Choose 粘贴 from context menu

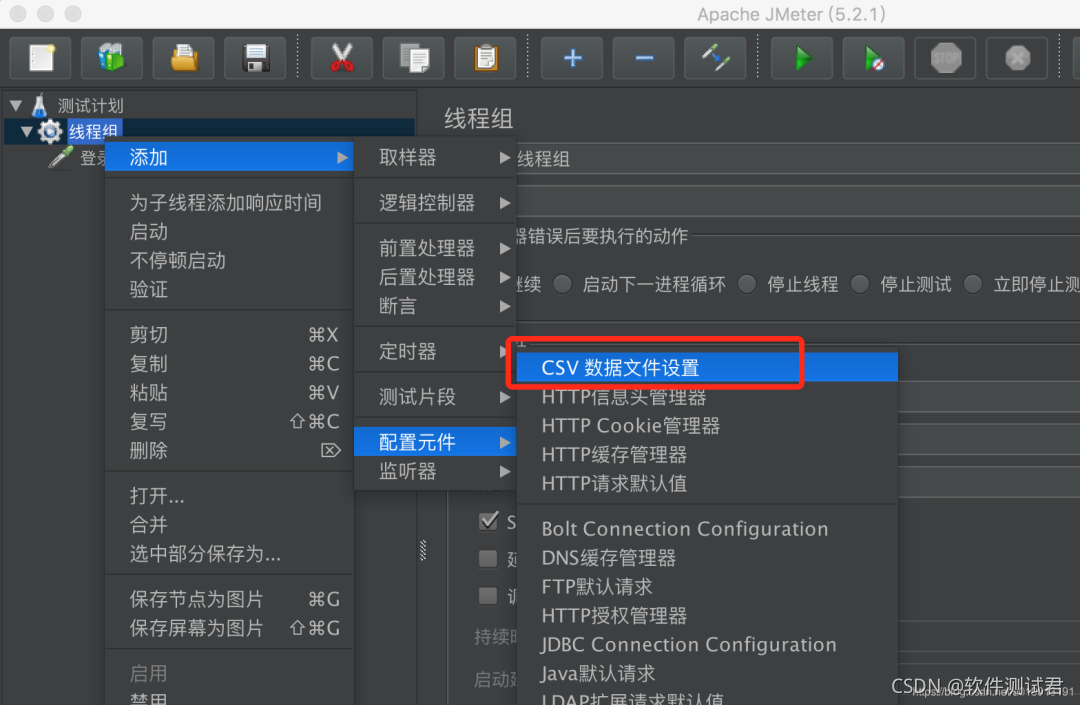tap(229, 392)
